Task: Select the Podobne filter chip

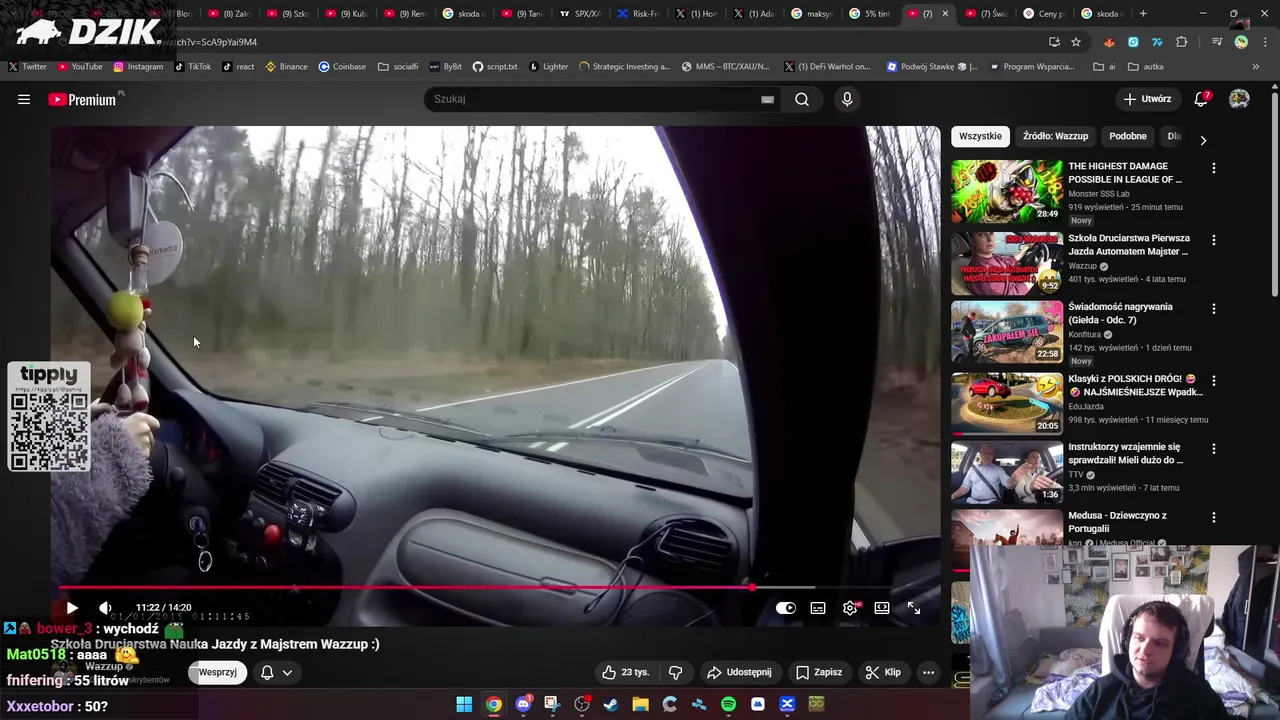Action: [1128, 136]
